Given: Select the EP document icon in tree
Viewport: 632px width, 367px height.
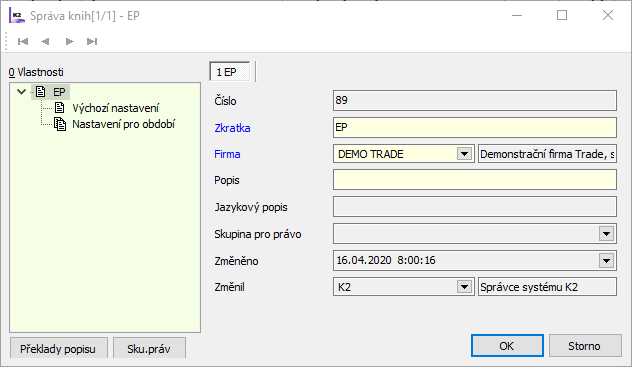Looking at the screenshot, I should [x=40, y=91].
